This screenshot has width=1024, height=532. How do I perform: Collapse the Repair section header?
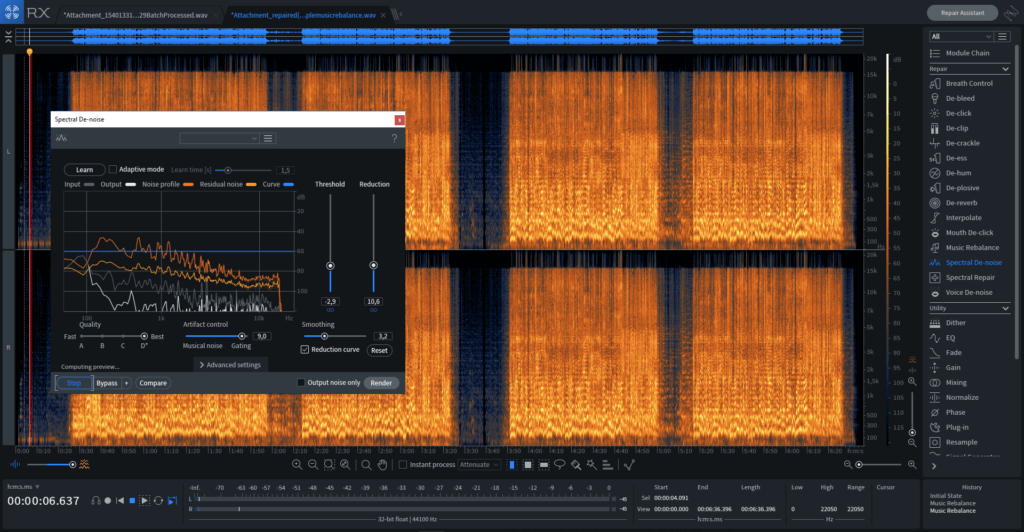point(969,69)
